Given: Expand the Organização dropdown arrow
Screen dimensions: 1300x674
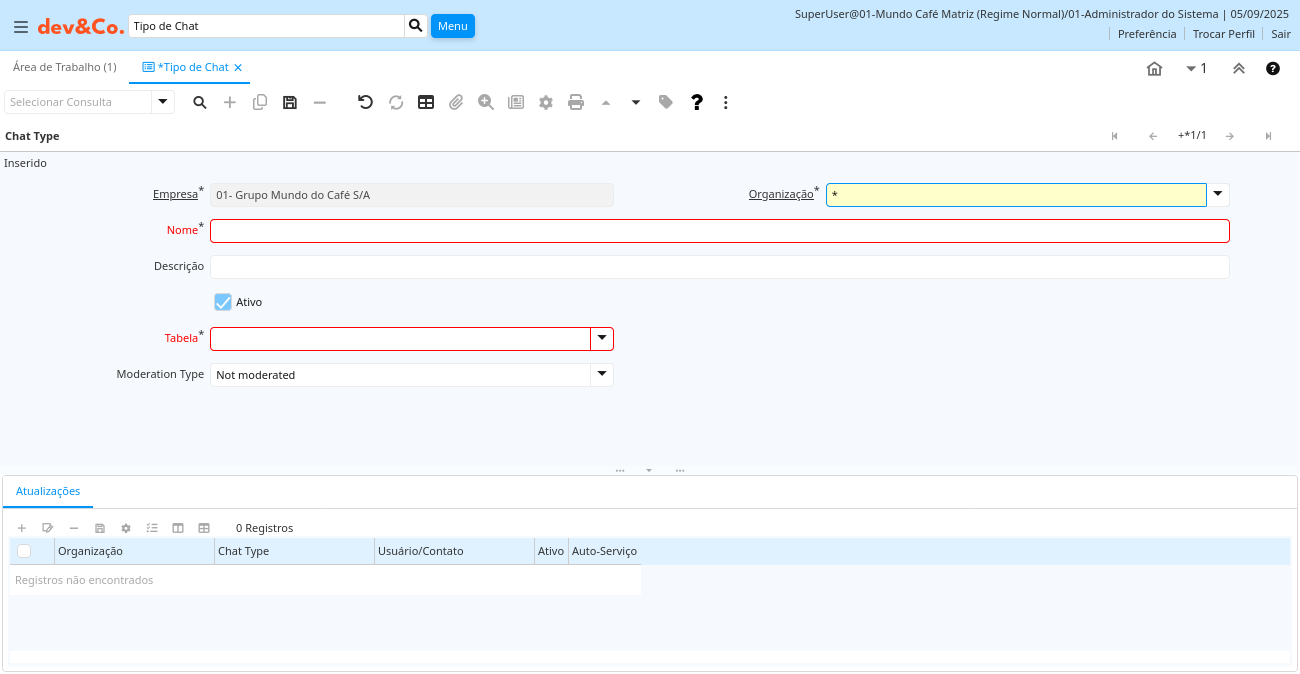Looking at the screenshot, I should pyautogui.click(x=1218, y=194).
